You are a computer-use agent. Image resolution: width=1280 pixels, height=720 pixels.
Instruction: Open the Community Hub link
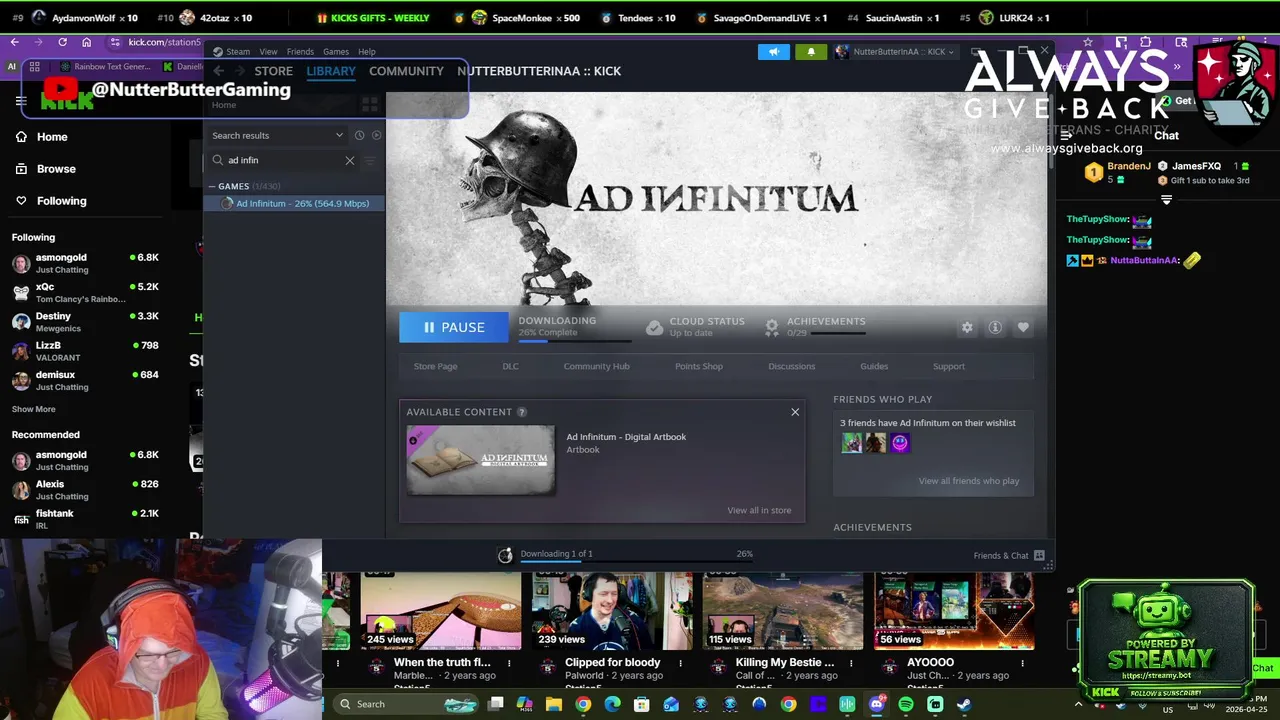(596, 366)
